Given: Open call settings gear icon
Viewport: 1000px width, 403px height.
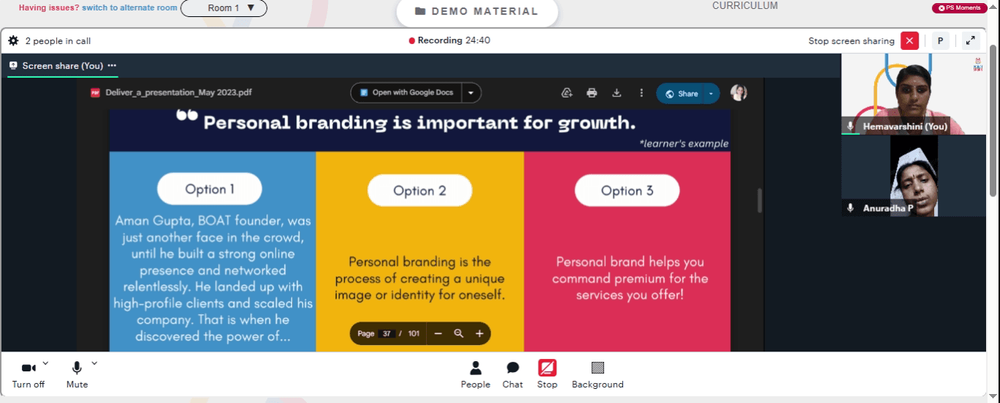Looking at the screenshot, I should (13, 41).
